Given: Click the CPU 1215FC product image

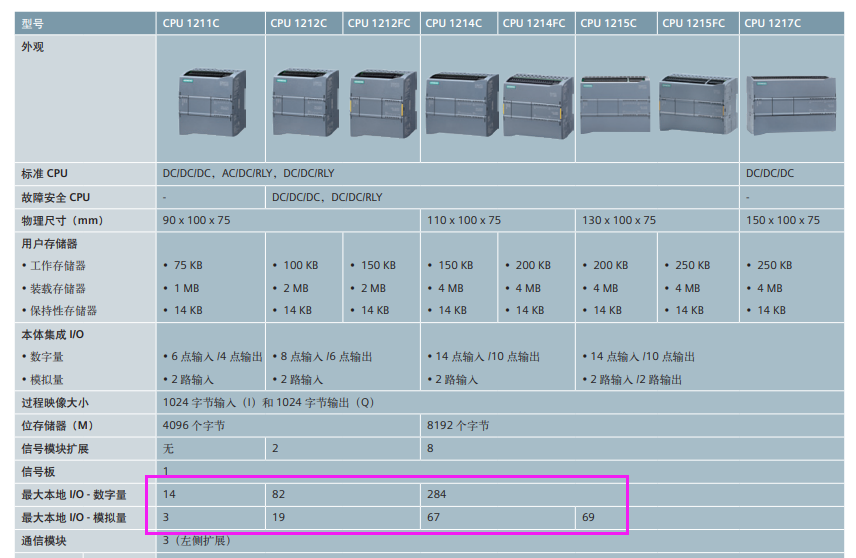Looking at the screenshot, I should (x=698, y=104).
